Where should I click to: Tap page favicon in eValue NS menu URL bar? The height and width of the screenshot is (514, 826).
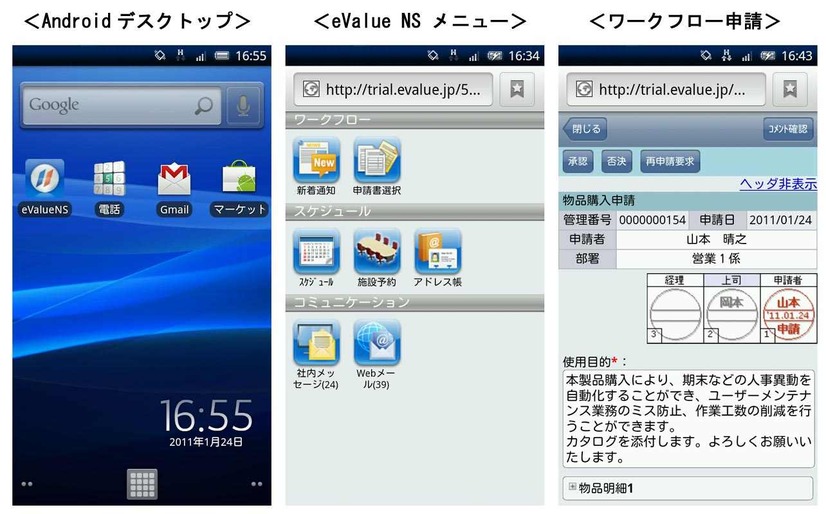click(x=311, y=90)
